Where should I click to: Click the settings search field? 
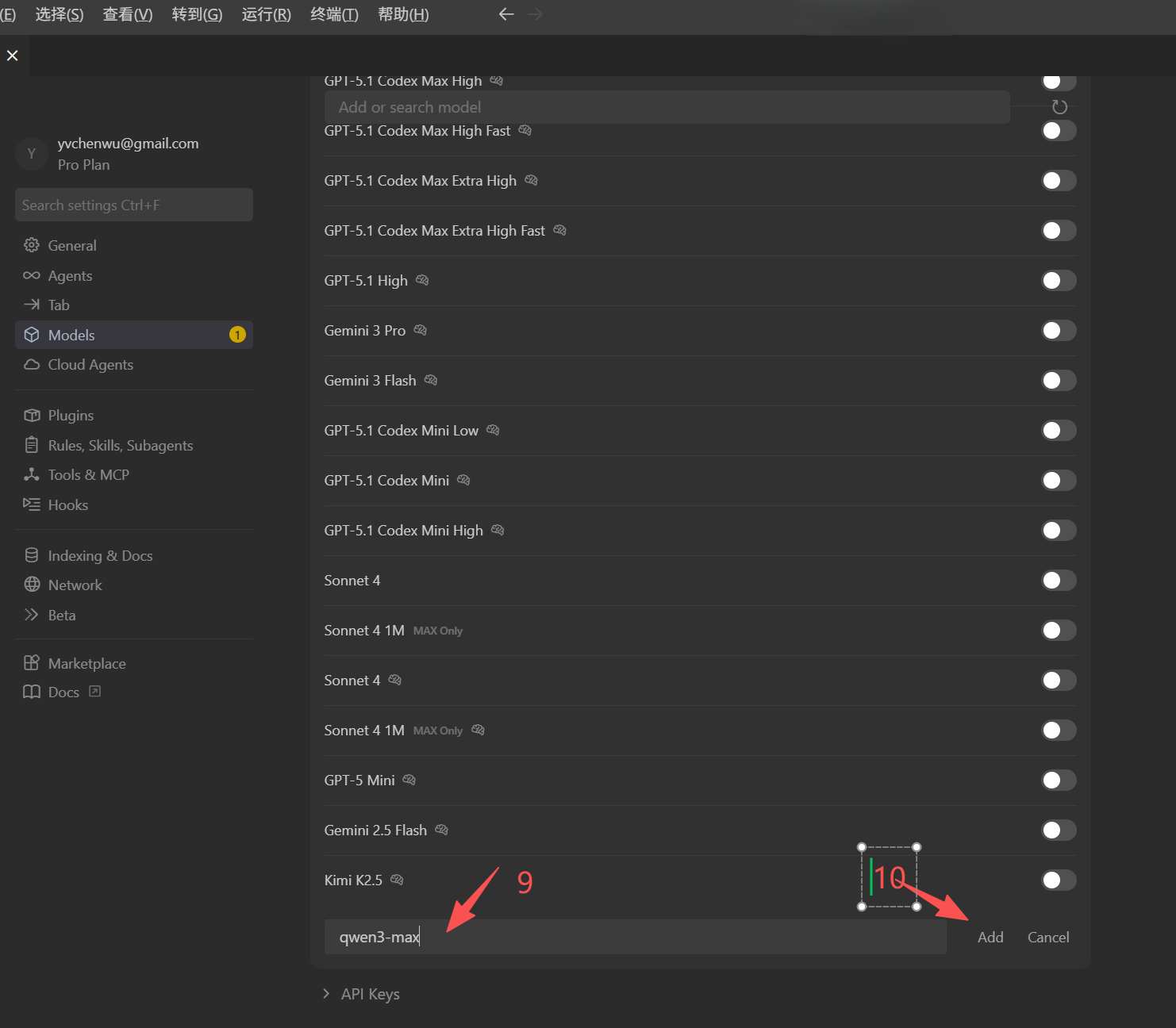(133, 205)
